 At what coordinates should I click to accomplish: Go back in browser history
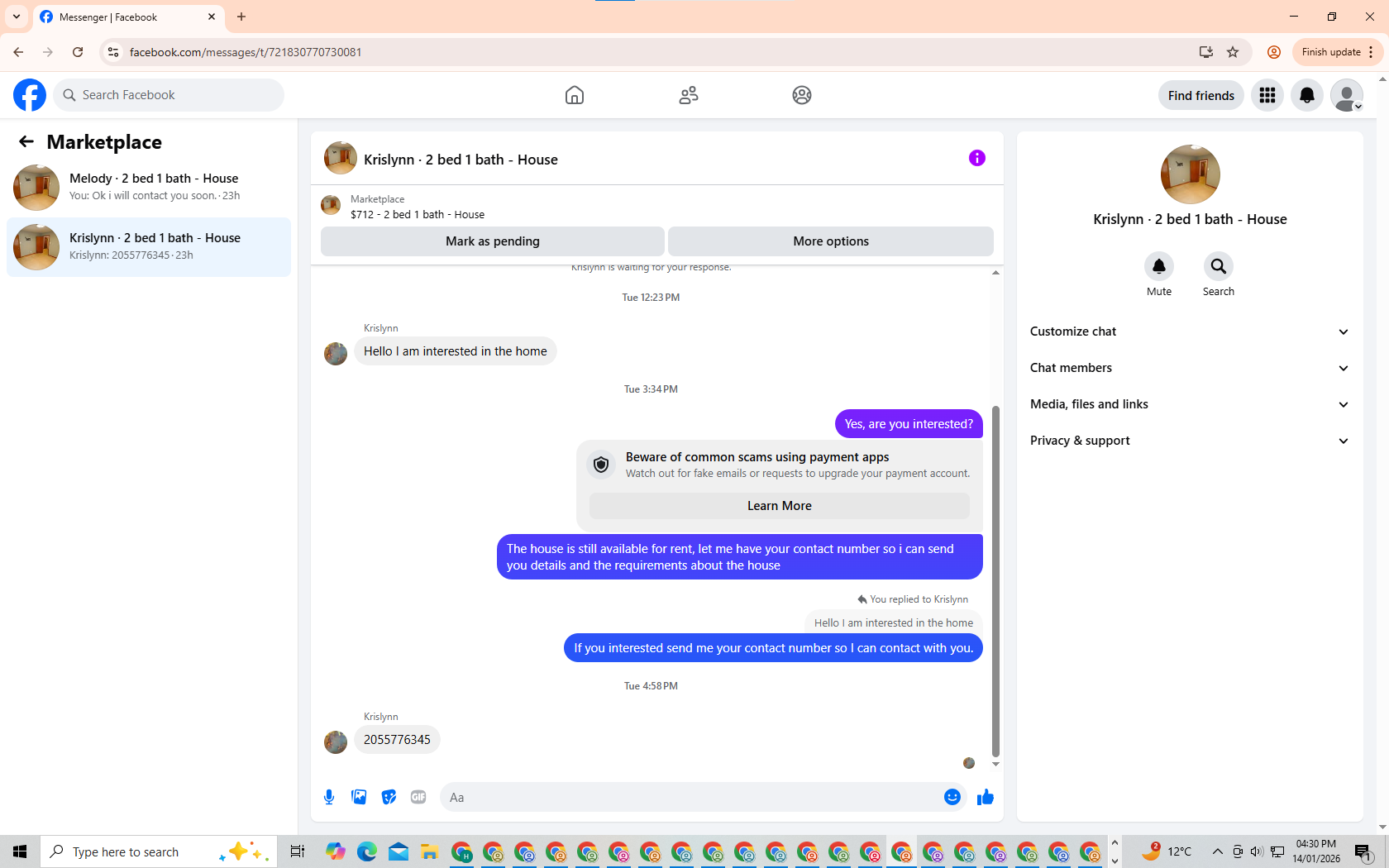[x=18, y=52]
